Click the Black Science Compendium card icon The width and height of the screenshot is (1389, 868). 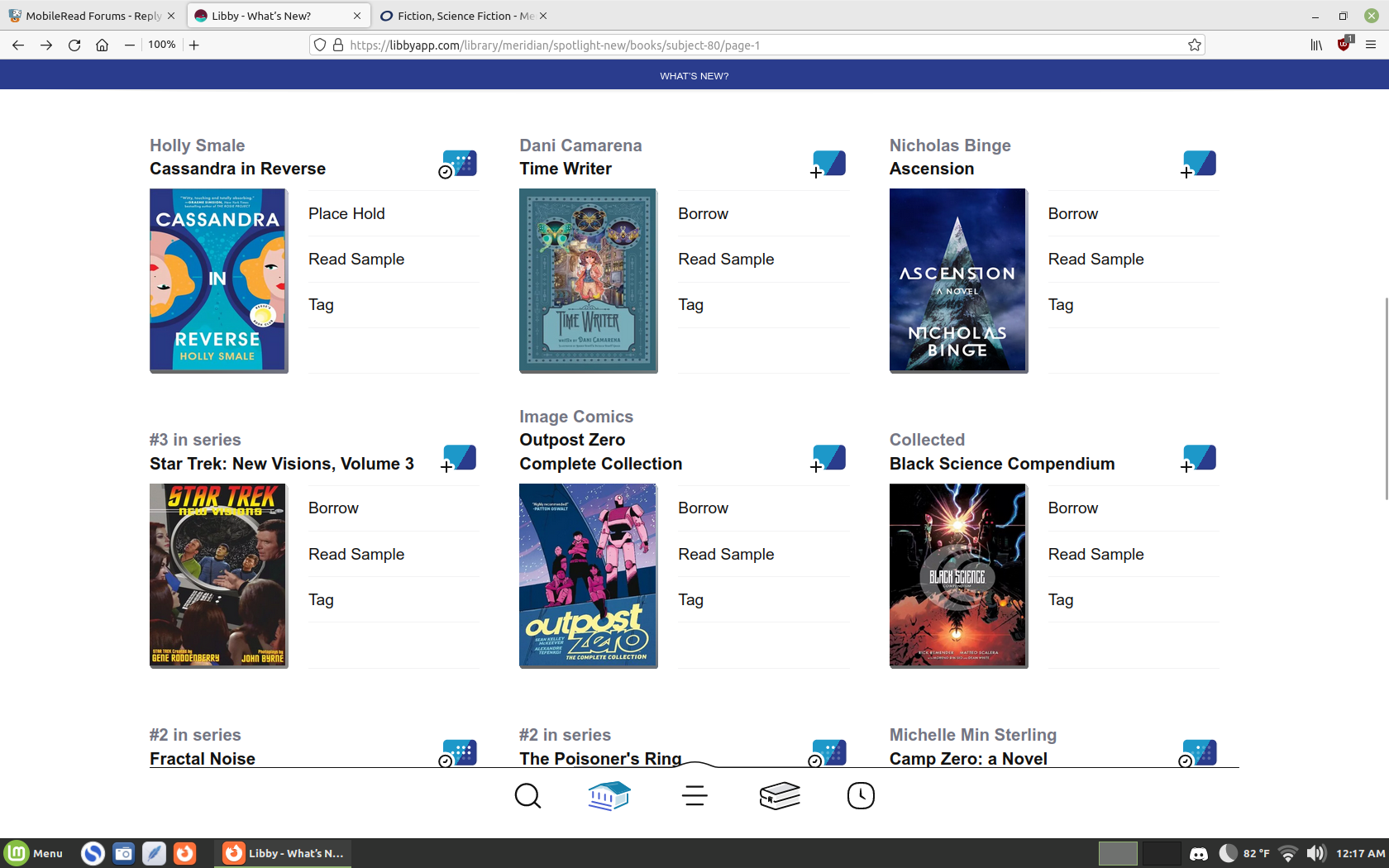tap(1198, 458)
